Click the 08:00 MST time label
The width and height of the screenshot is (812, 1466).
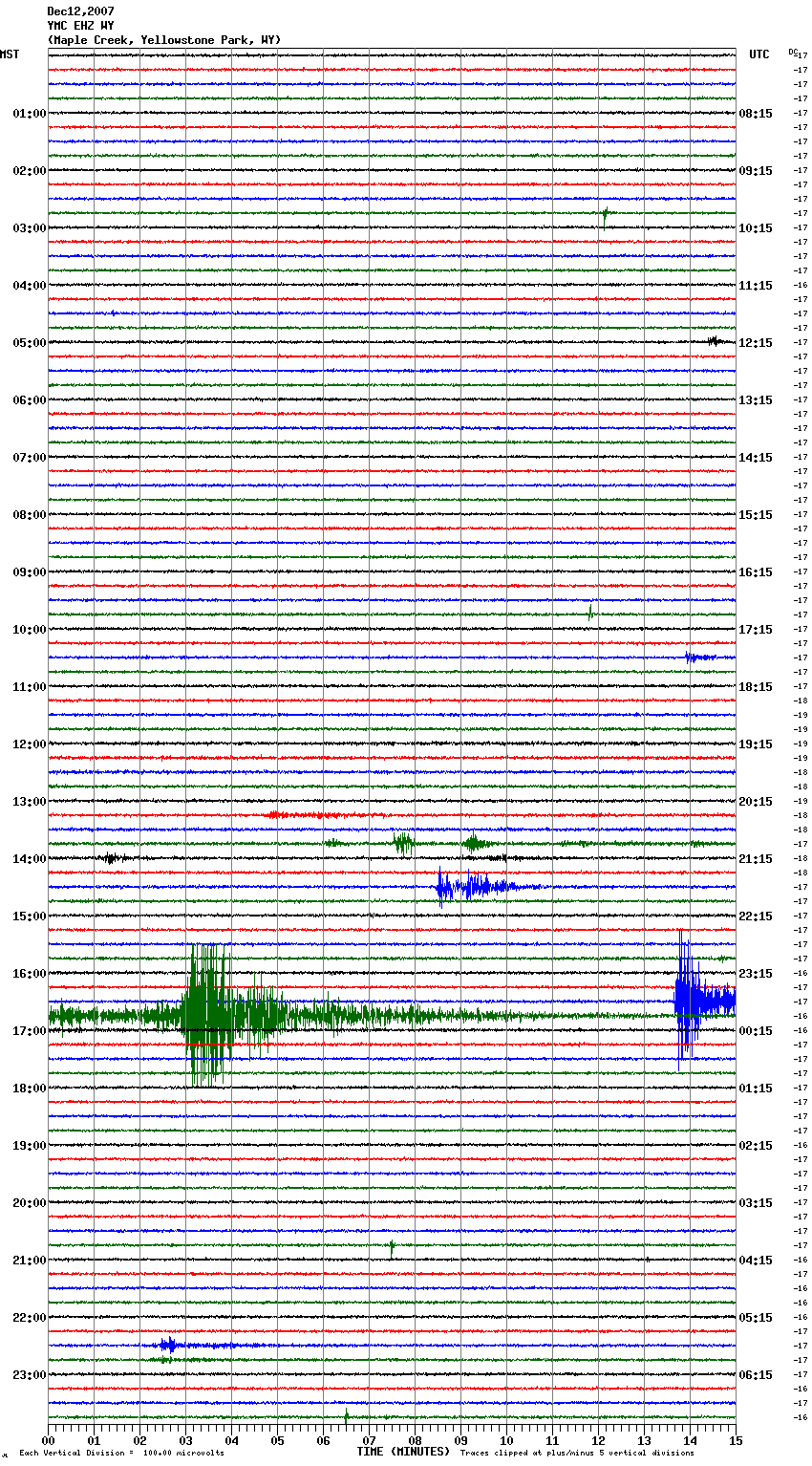tap(30, 515)
